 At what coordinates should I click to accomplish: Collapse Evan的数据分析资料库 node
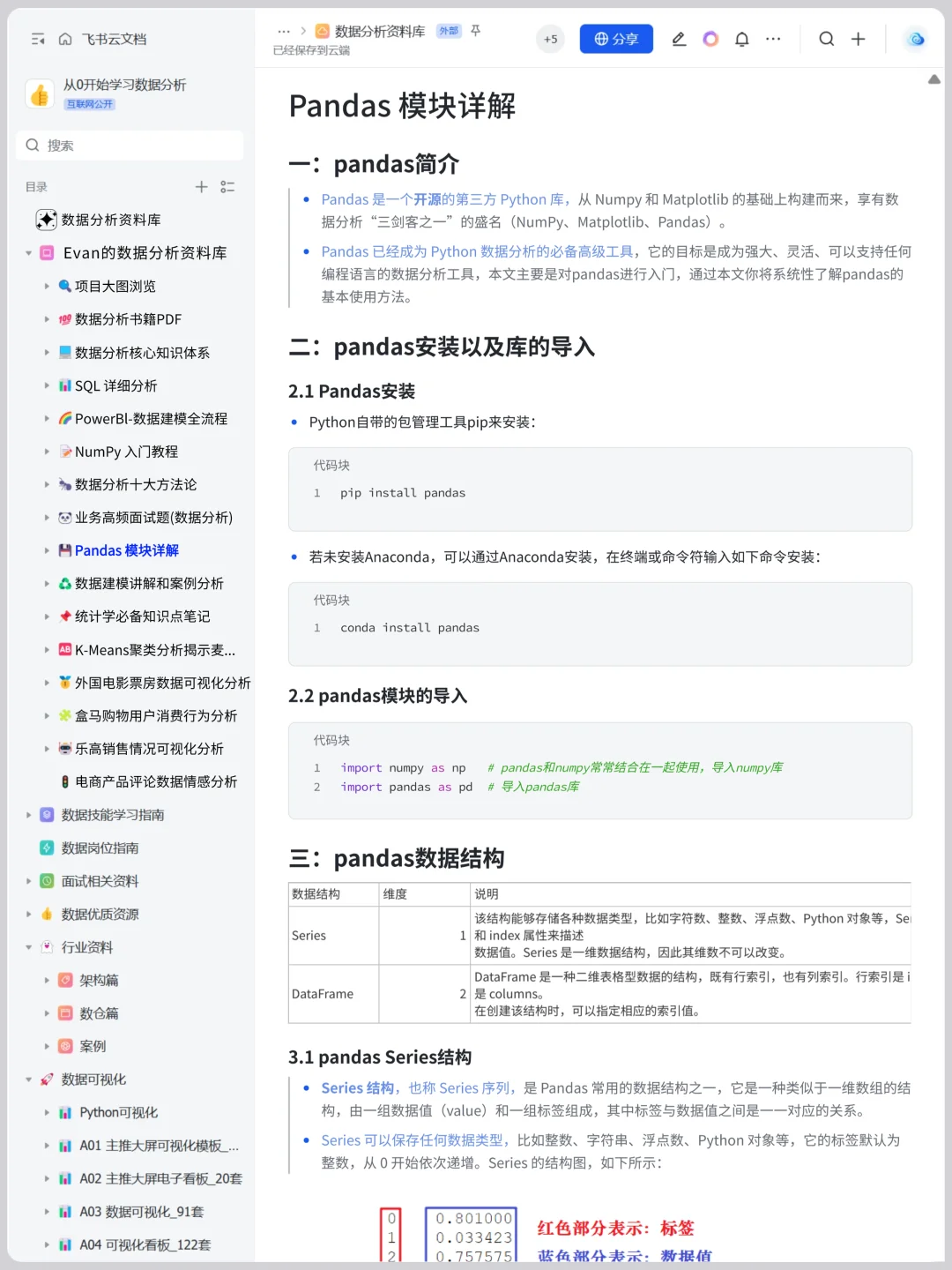28,253
